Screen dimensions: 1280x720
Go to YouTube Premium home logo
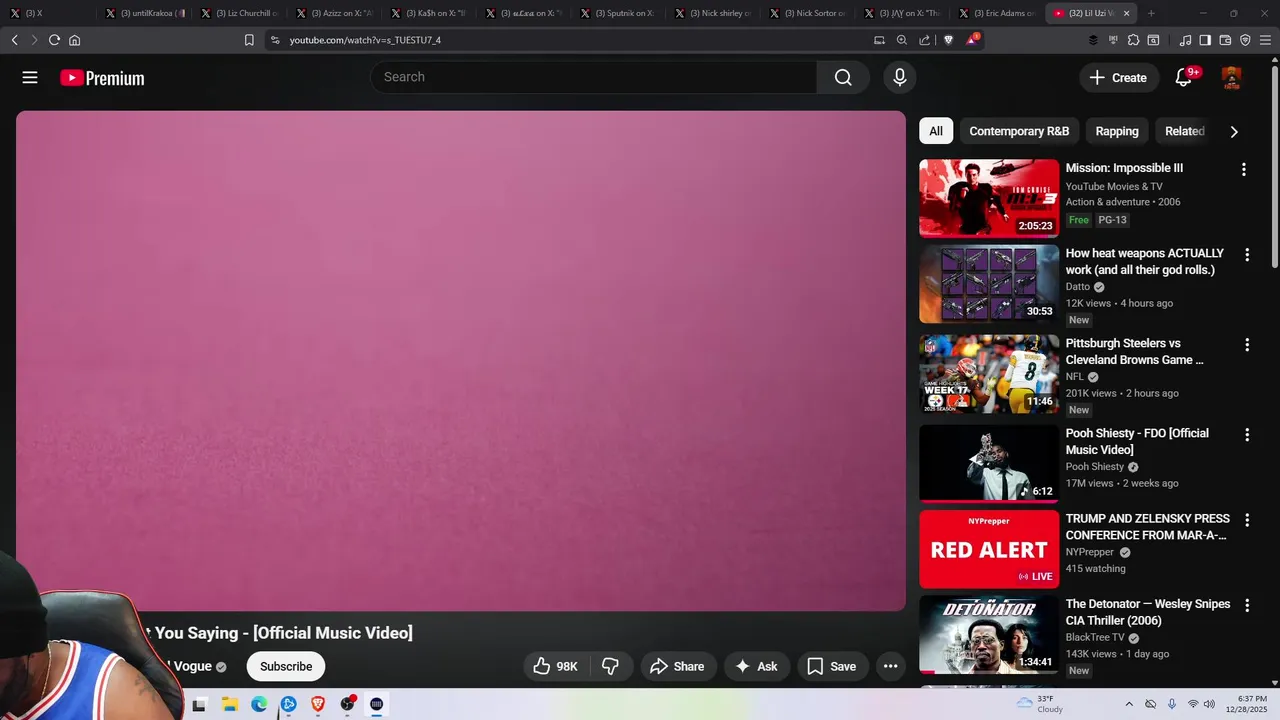pyautogui.click(x=102, y=78)
